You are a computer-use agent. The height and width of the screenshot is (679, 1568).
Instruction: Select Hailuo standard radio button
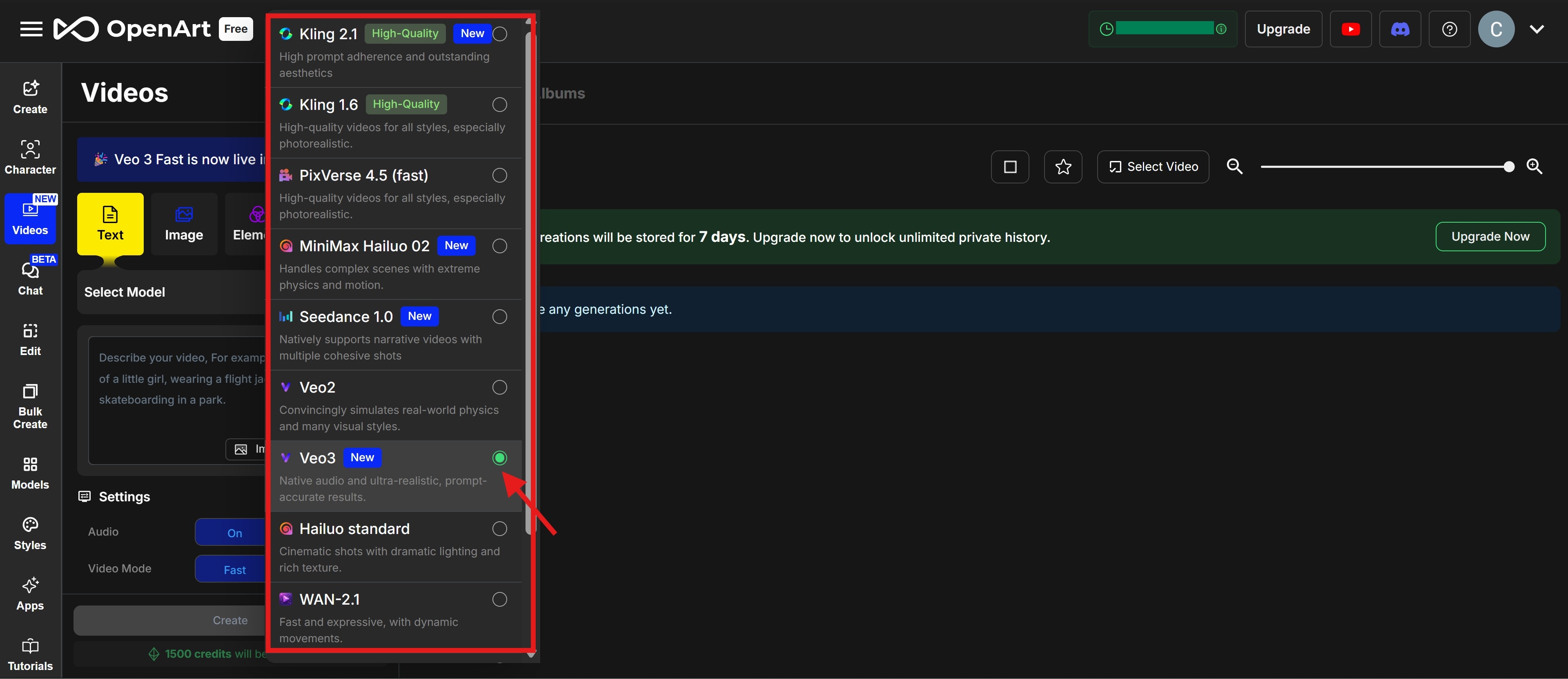[x=500, y=528]
